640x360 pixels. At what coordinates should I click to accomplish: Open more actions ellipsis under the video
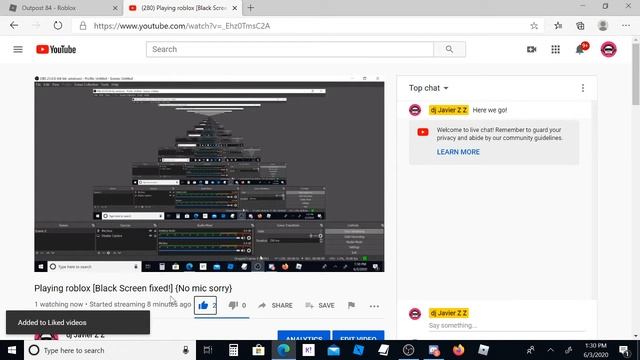pos(374,306)
